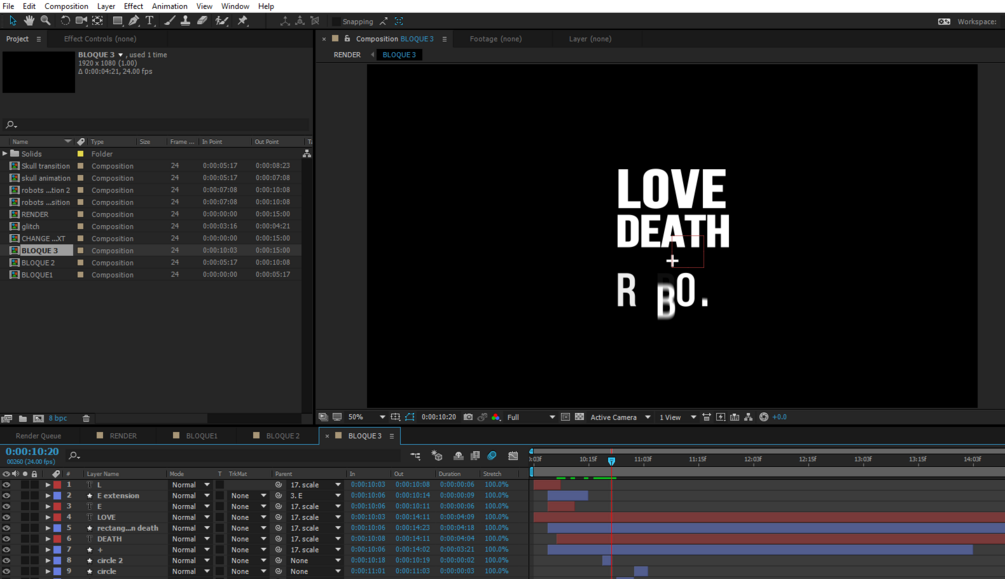The height and width of the screenshot is (579, 1005).
Task: Click the Project panel search field
Action: [156, 124]
